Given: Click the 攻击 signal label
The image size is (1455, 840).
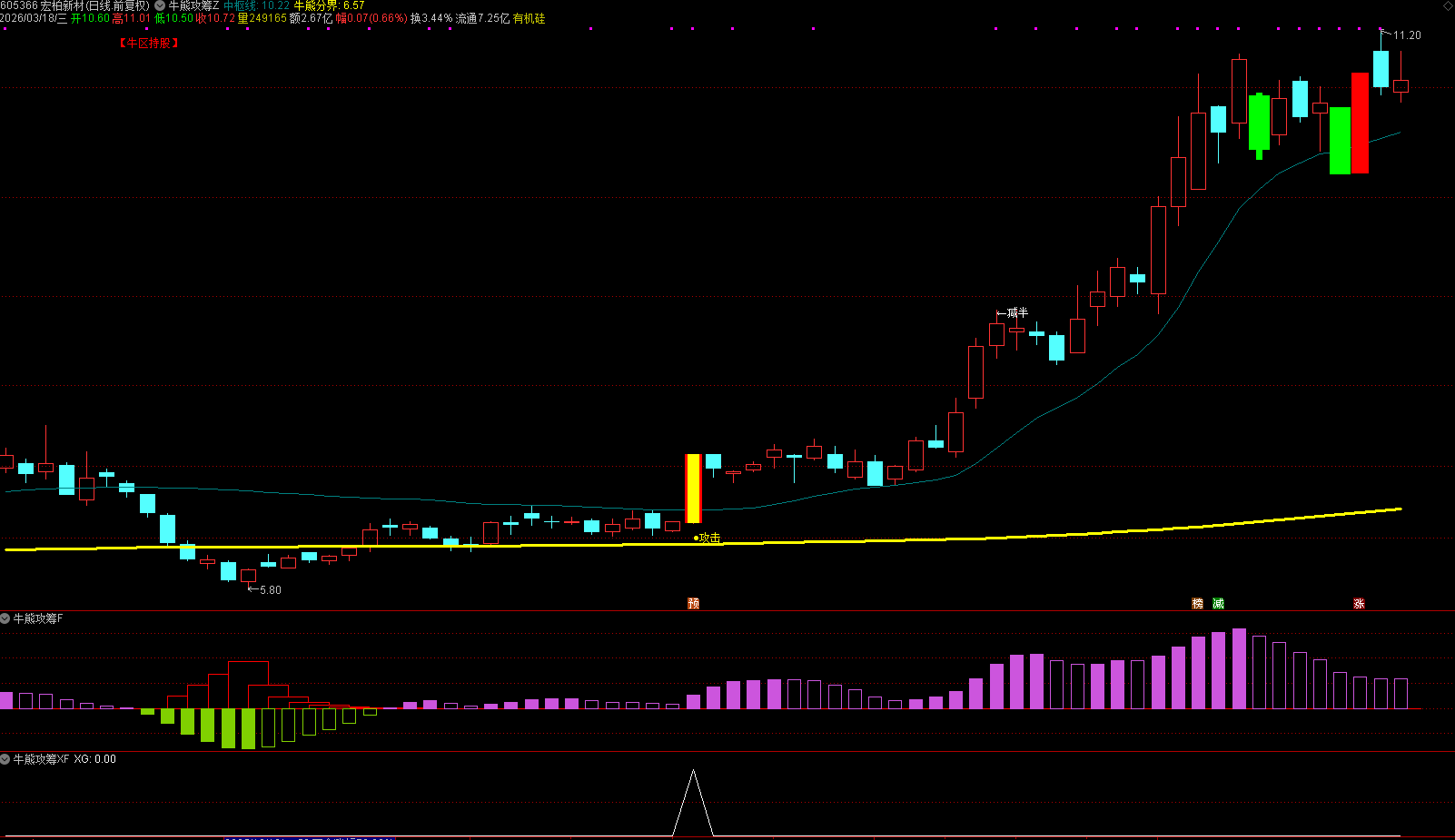Looking at the screenshot, I should pyautogui.click(x=709, y=539).
